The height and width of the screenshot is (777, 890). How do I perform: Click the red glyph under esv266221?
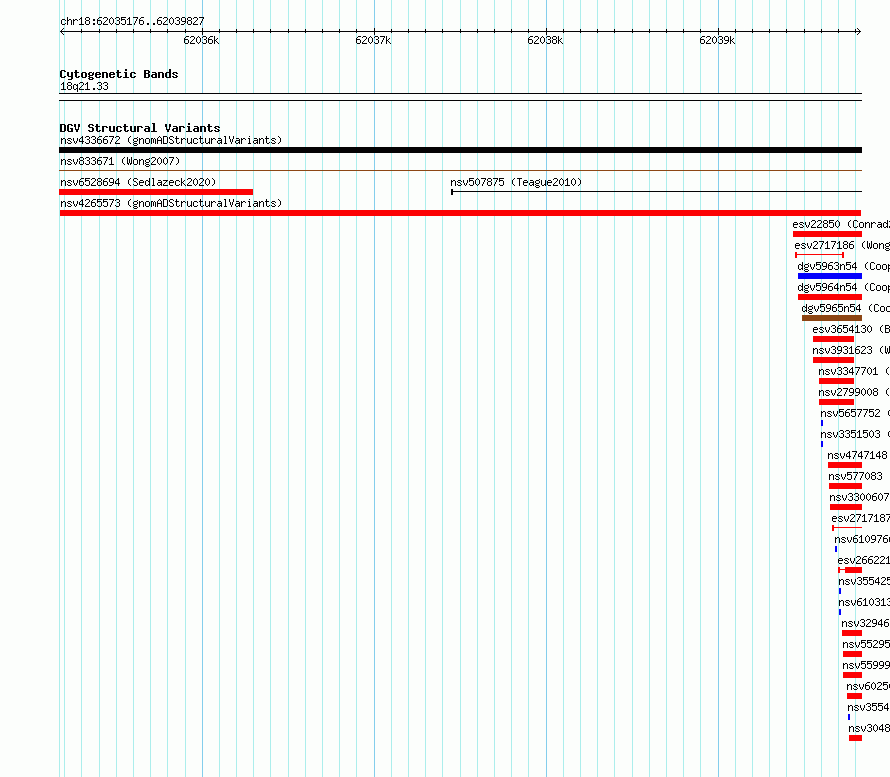point(850,570)
